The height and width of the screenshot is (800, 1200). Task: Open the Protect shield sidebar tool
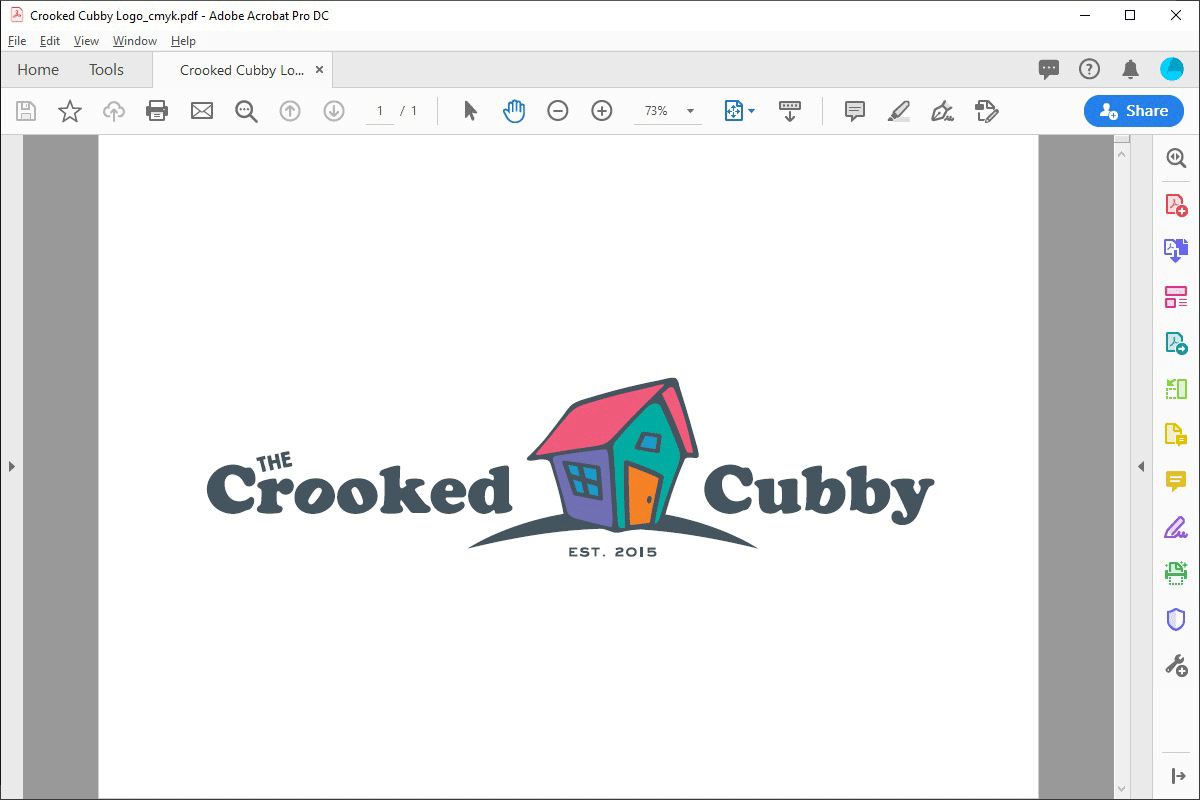coord(1176,619)
